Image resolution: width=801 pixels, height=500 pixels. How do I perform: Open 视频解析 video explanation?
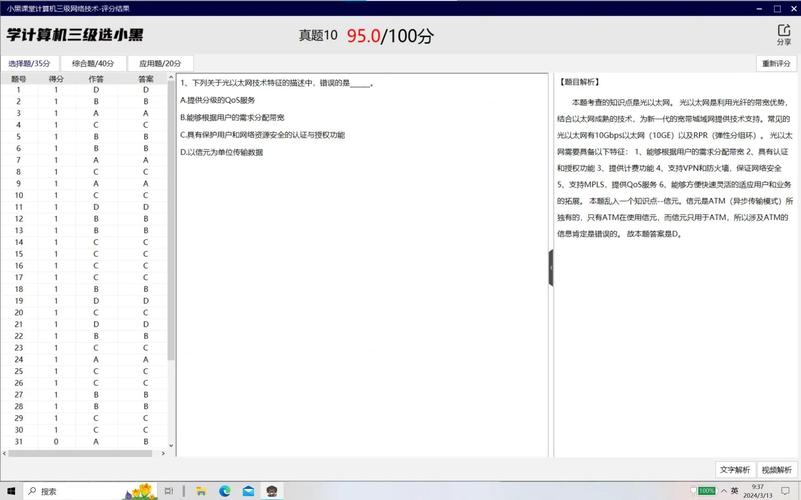coord(776,470)
